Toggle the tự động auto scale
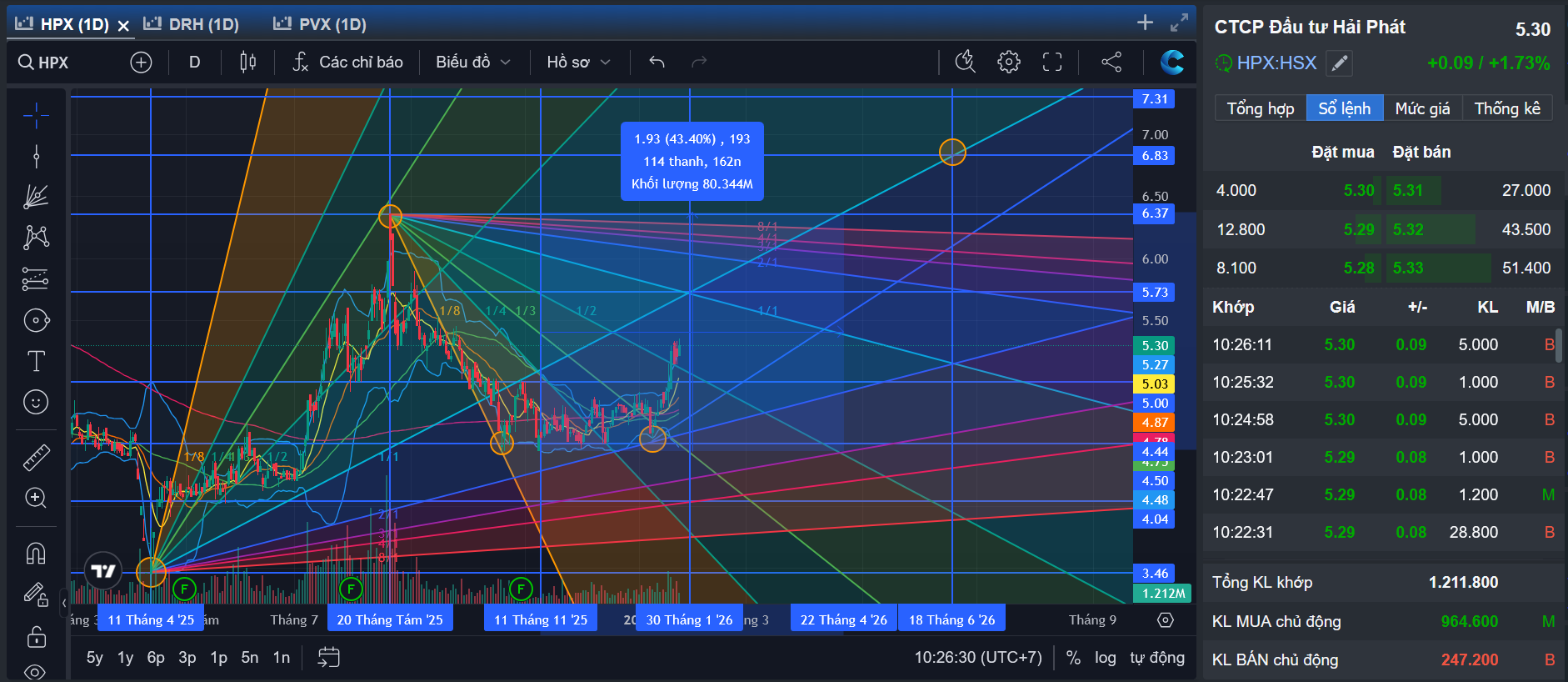 1157,658
